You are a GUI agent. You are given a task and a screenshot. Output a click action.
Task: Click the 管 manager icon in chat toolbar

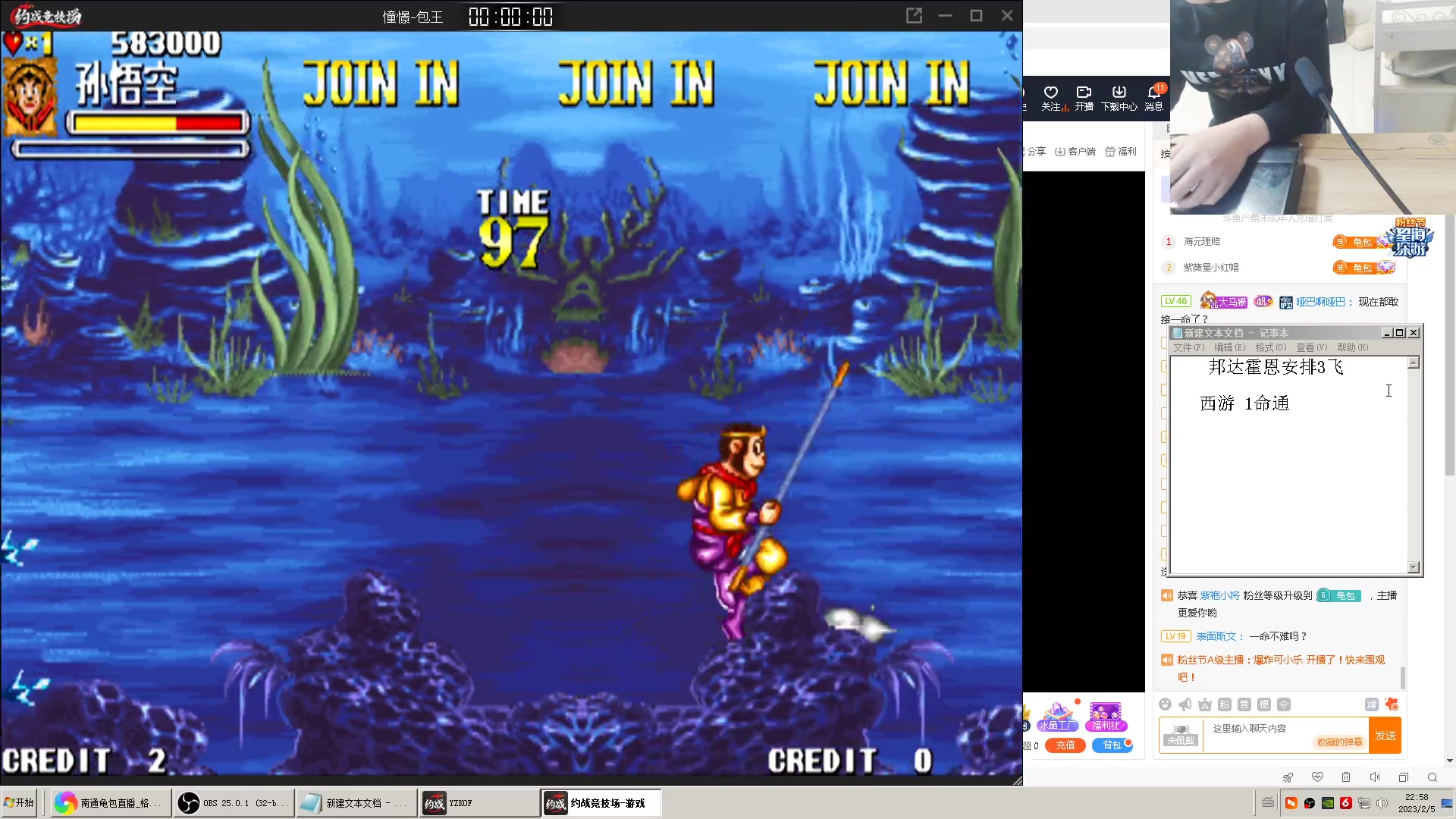pos(1244,704)
